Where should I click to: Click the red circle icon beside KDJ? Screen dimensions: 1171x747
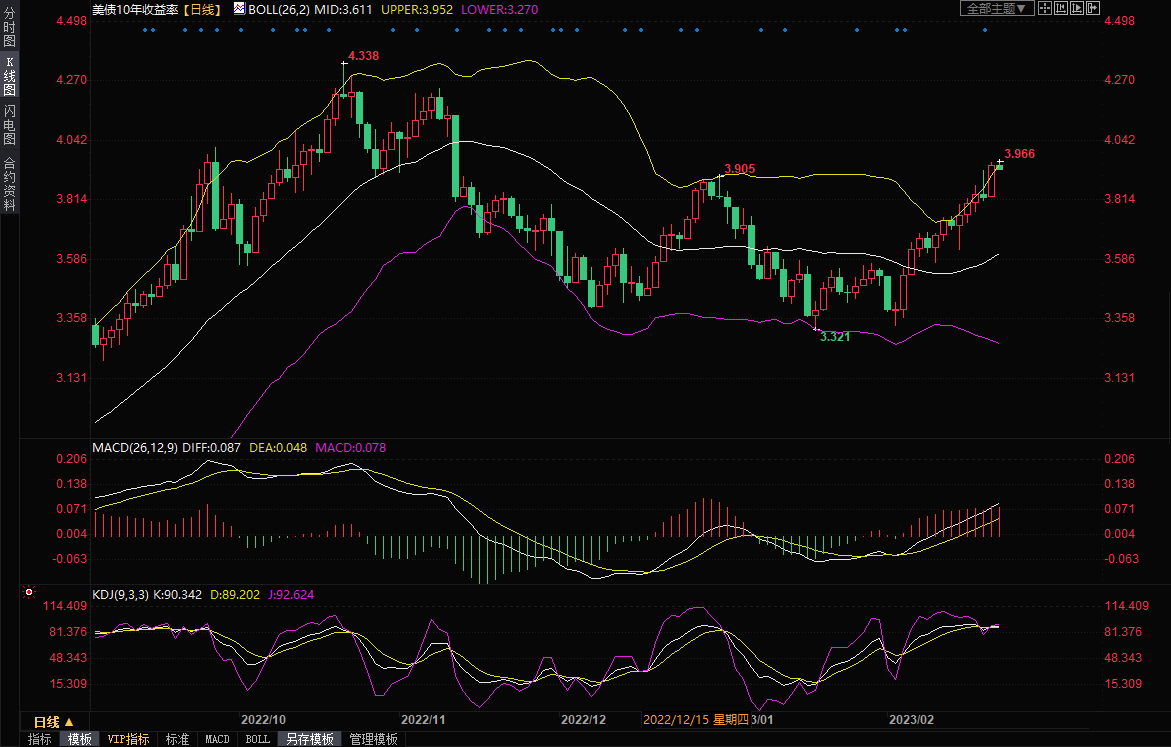(x=28, y=593)
